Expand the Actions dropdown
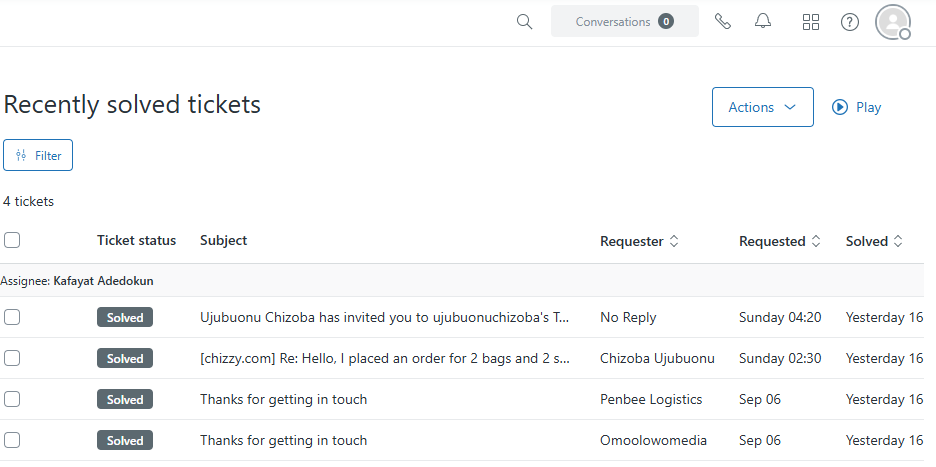This screenshot has width=936, height=467. point(762,107)
